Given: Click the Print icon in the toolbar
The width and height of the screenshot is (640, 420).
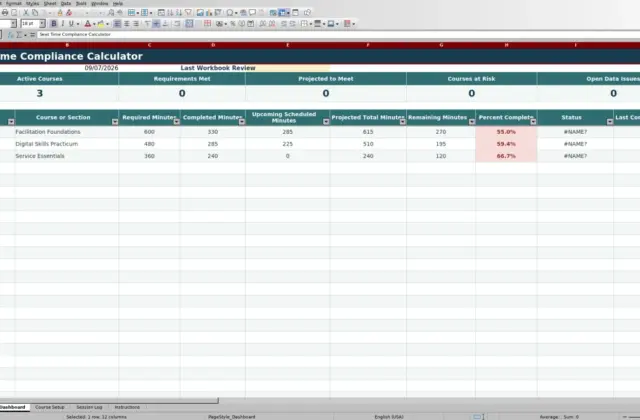Looking at the screenshot, I should point(5,13).
